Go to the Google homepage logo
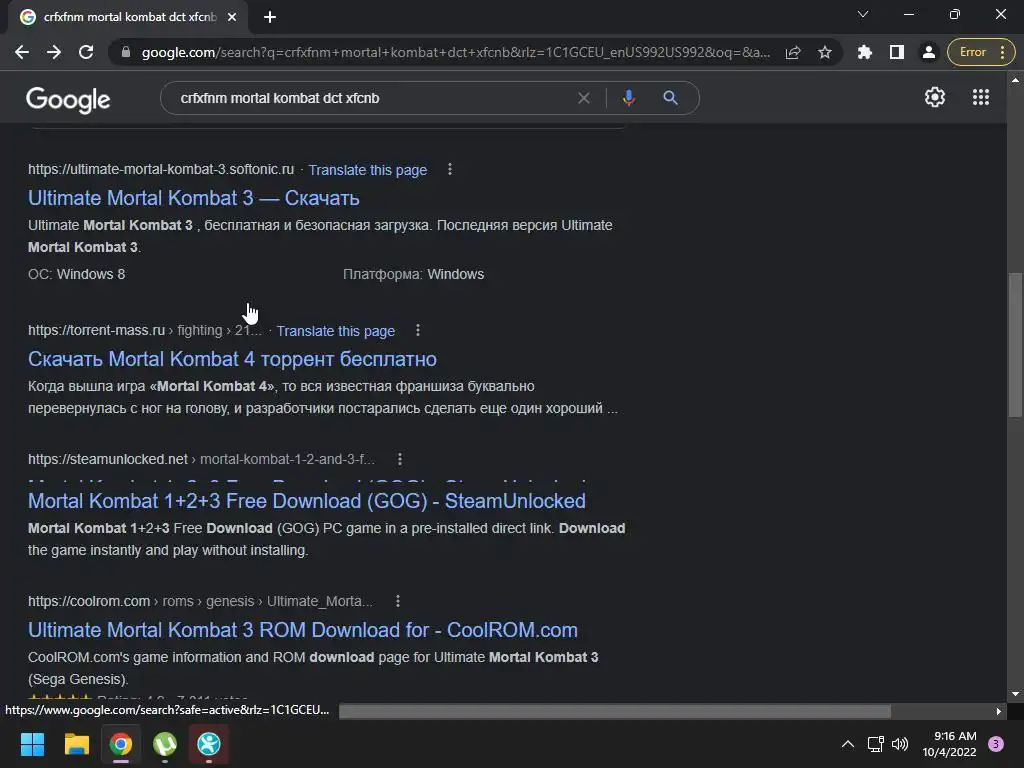The width and height of the screenshot is (1024, 768). (68, 99)
